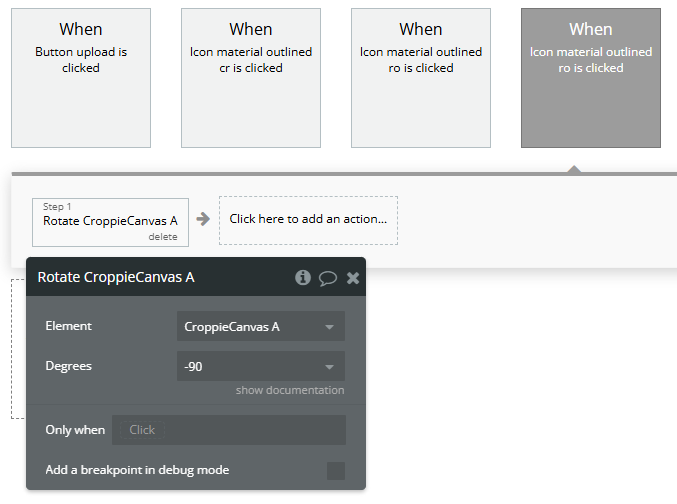Image resolution: width=677 pixels, height=504 pixels.
Task: Expand the Degrees dropdown set to -90
Action: click(260, 367)
